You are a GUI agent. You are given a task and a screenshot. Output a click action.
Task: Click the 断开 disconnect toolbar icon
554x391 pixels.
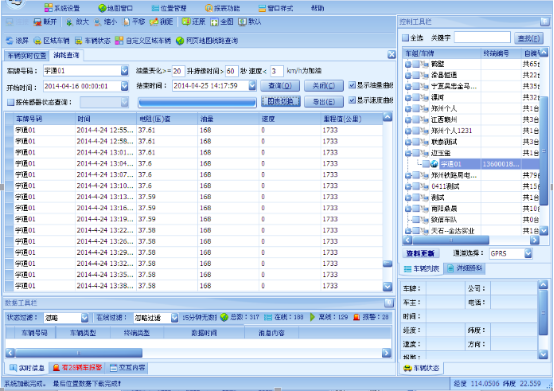click(x=37, y=22)
